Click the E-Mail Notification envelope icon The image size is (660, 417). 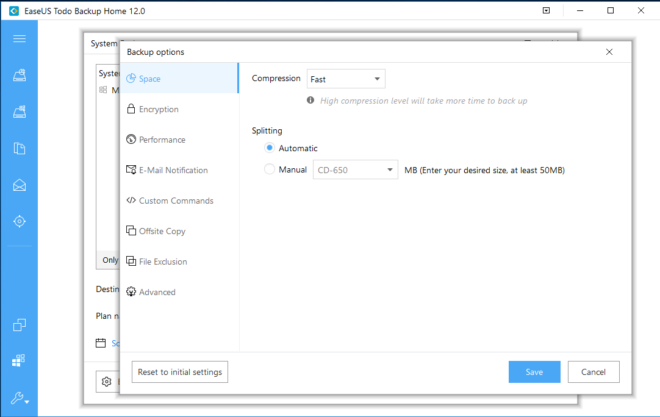[131, 170]
